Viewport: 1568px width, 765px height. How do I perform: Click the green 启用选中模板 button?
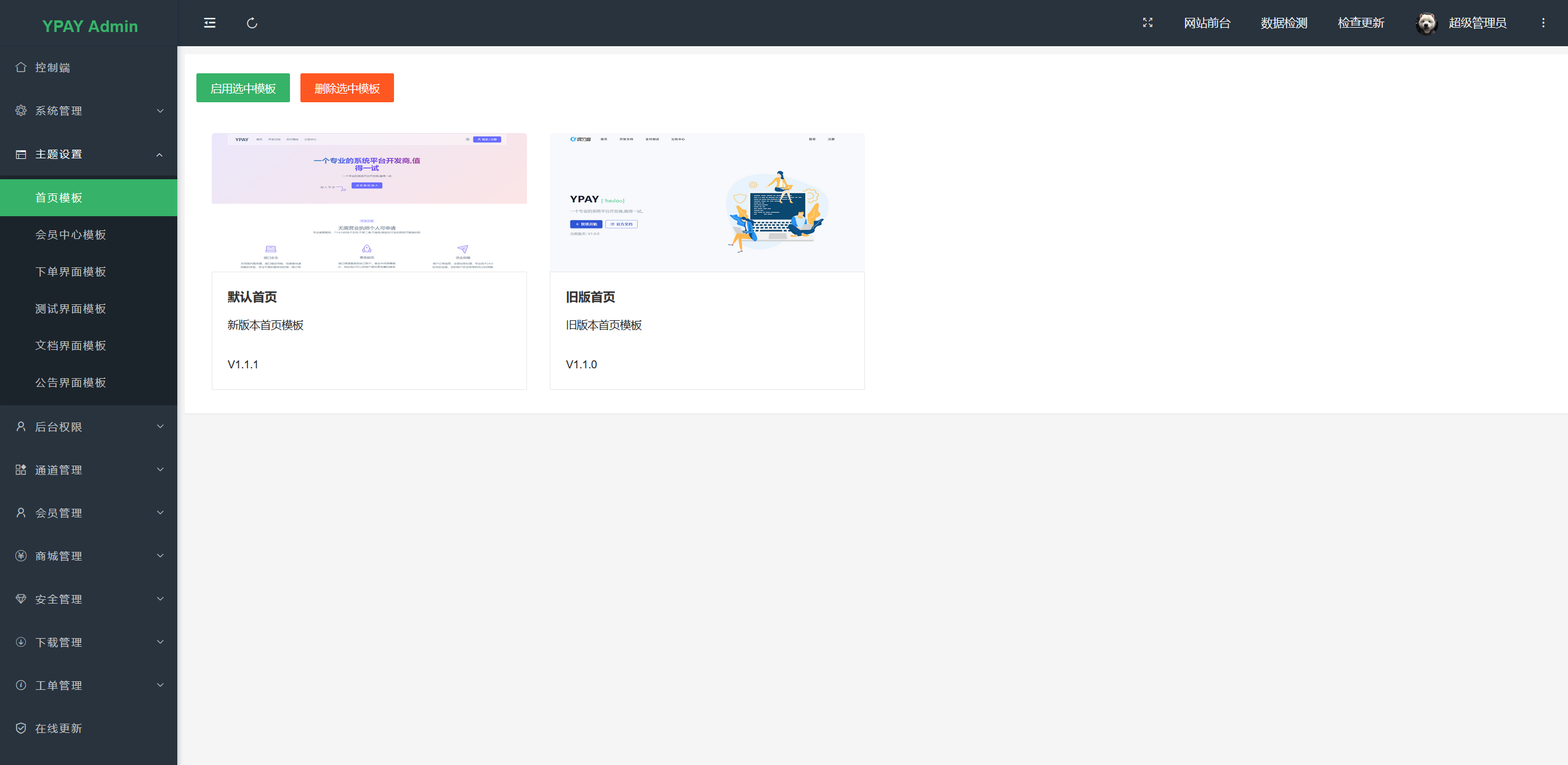243,88
